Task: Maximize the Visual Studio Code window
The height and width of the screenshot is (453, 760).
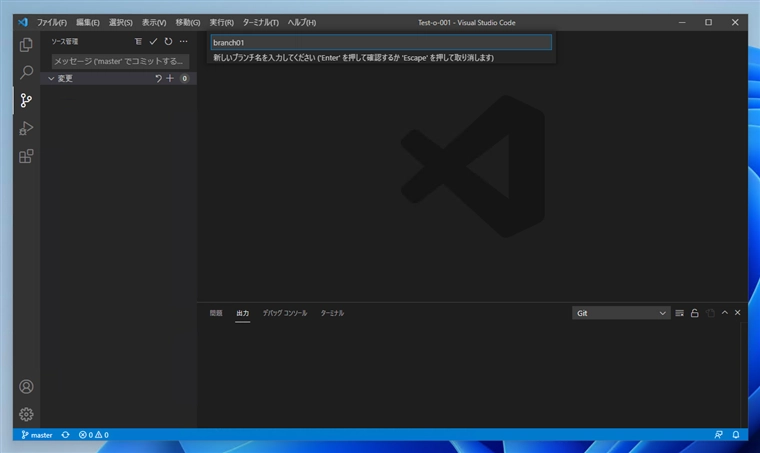Action: pos(709,22)
